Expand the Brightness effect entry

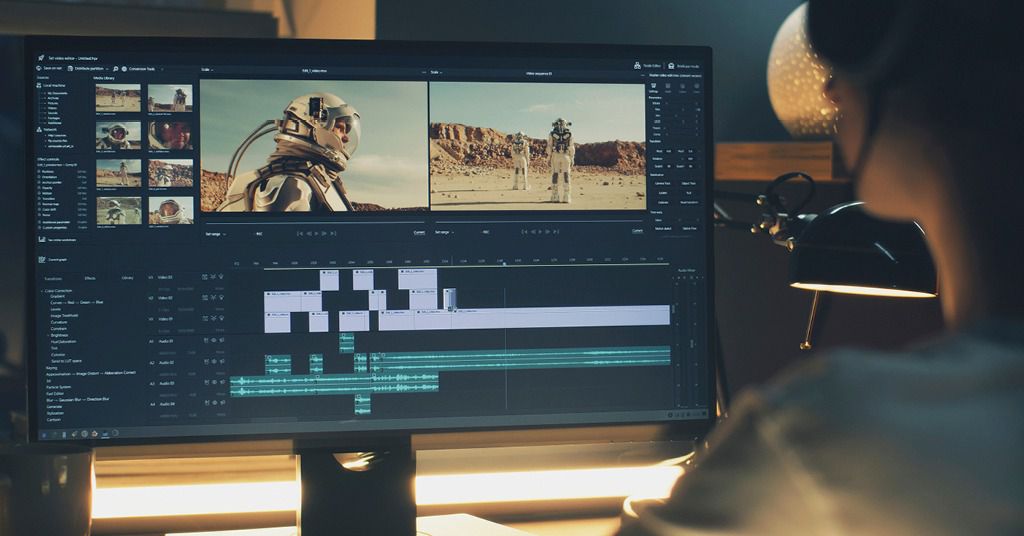(48, 336)
